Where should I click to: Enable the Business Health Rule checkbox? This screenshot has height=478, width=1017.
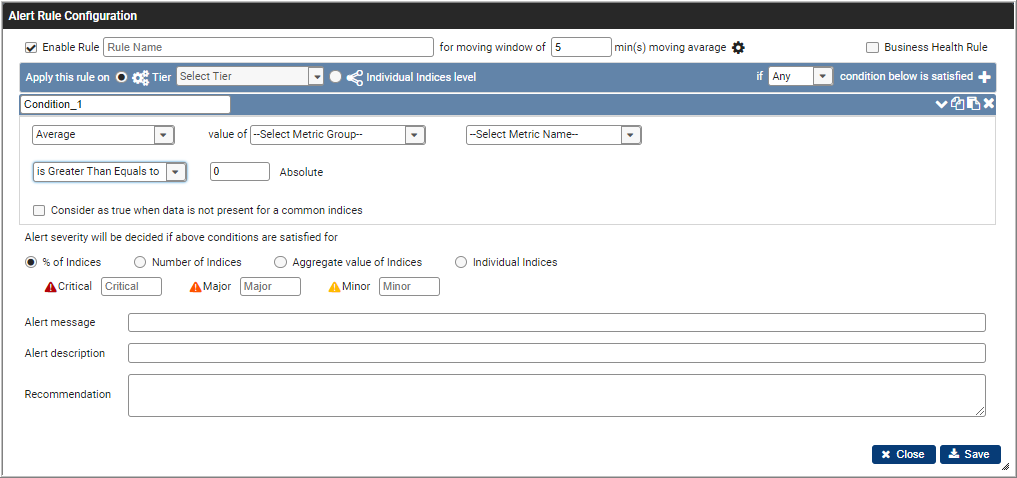(872, 47)
